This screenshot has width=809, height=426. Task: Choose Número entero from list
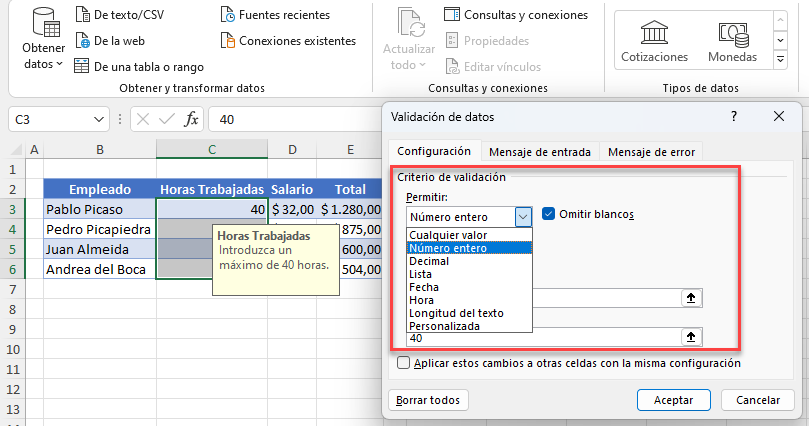coord(469,248)
